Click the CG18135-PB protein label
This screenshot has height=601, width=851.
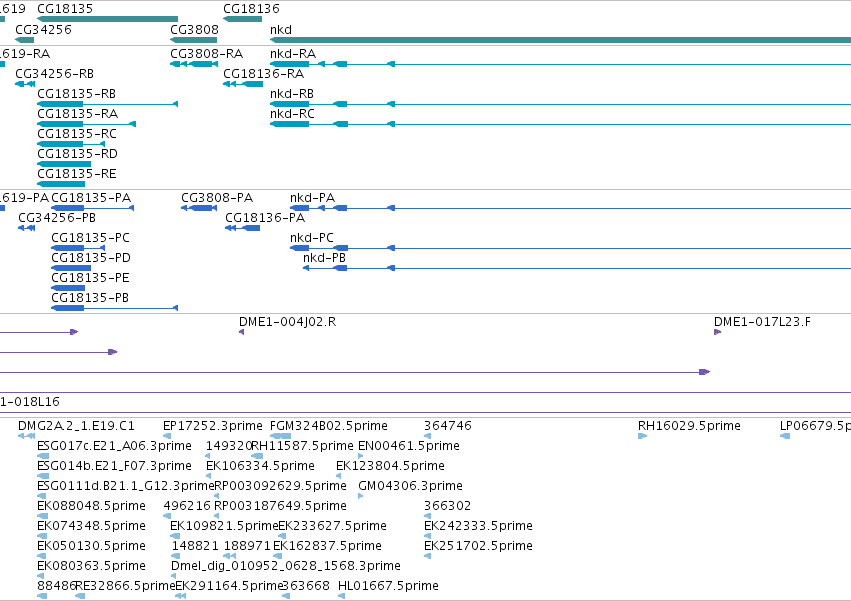(x=90, y=298)
